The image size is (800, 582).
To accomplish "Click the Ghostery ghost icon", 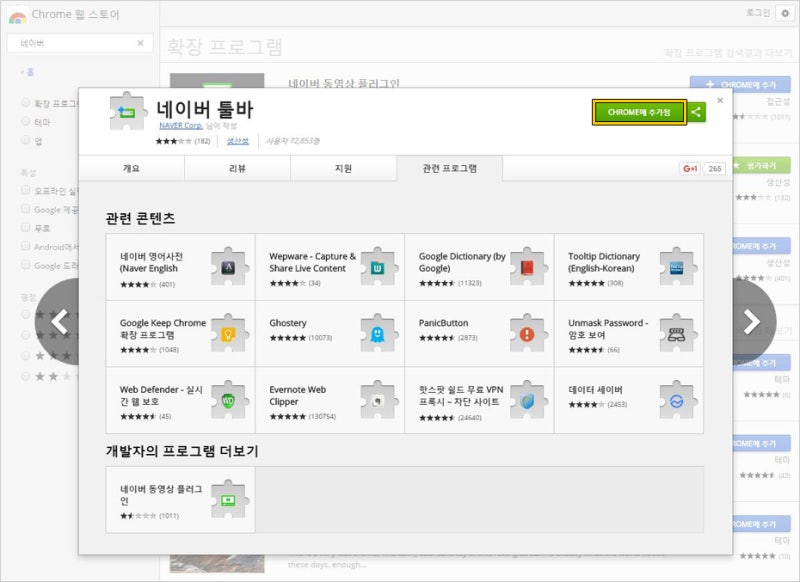I will pos(378,334).
